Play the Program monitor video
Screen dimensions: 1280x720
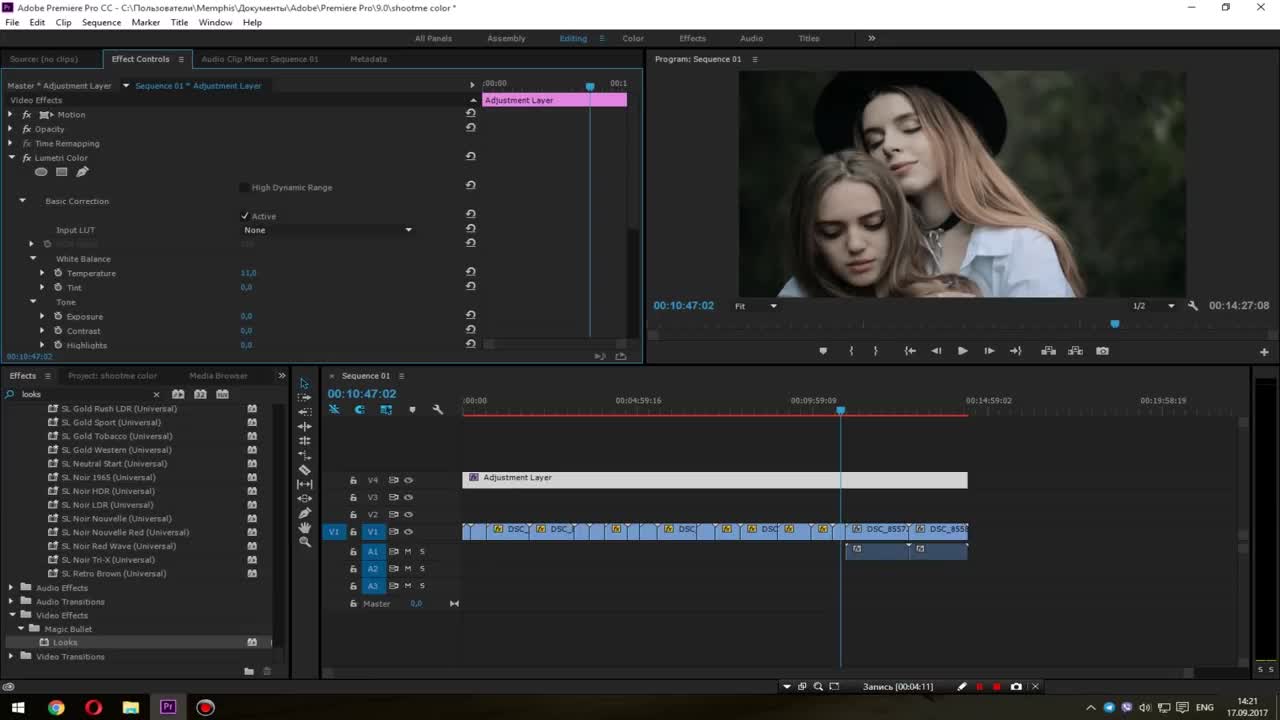[x=962, y=351]
